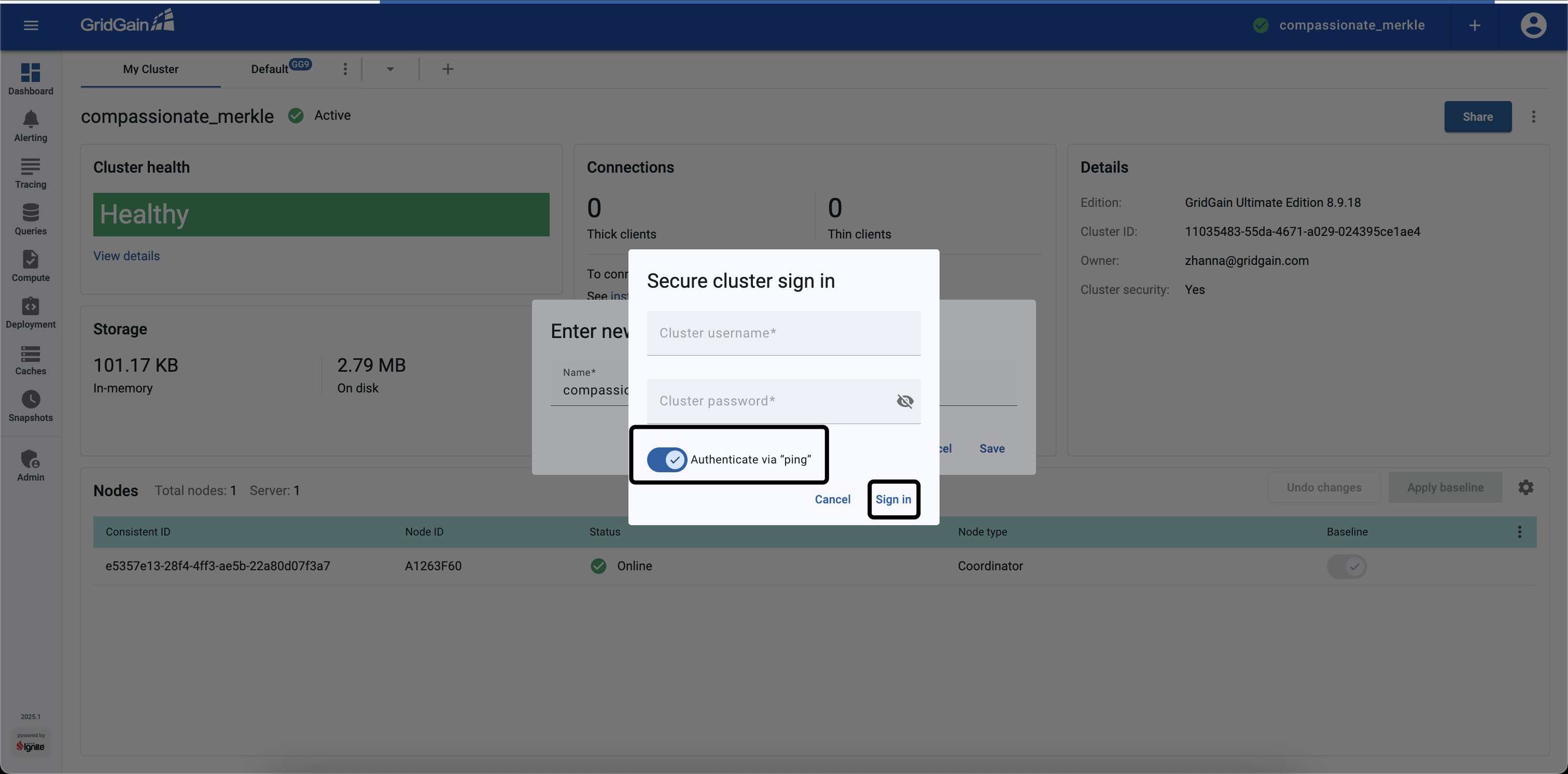This screenshot has height=774, width=1568.
Task: Click node ID A1263F60
Action: point(433,566)
